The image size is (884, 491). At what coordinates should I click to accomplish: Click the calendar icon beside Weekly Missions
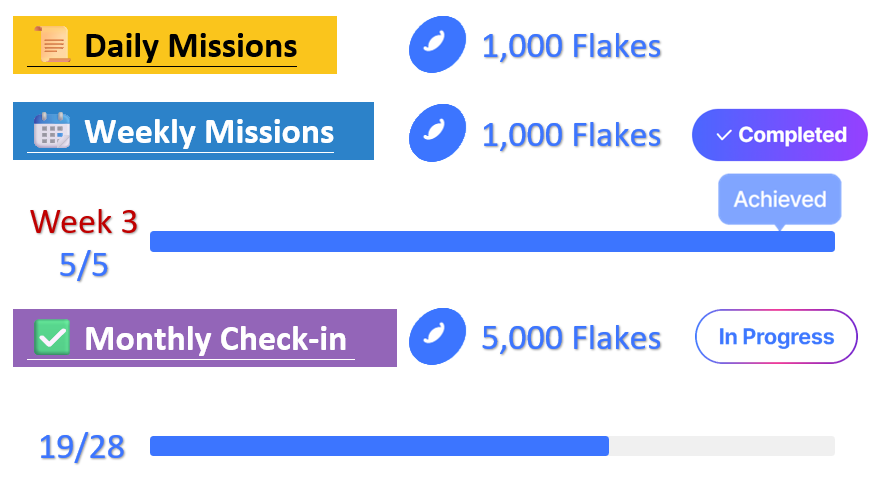tap(51, 131)
